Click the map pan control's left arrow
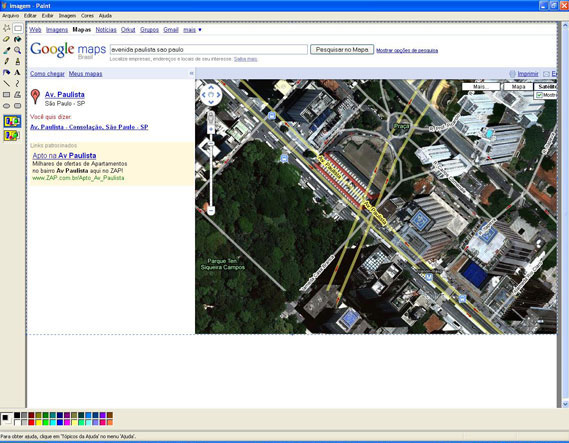This screenshot has width=569, height=443. 204,95
